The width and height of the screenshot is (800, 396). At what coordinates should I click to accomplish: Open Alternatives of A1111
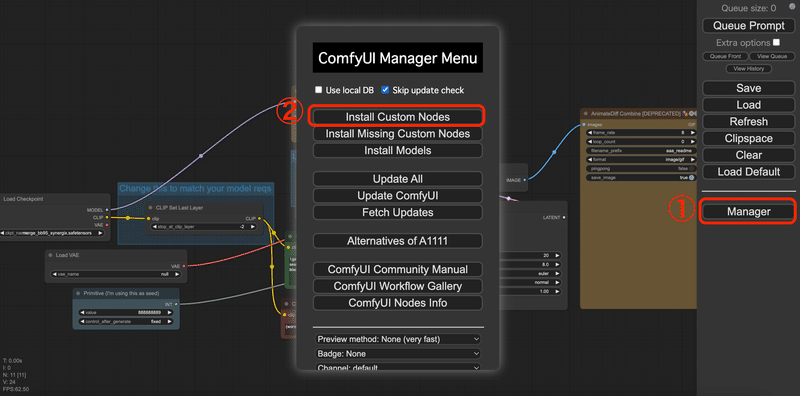point(397,241)
